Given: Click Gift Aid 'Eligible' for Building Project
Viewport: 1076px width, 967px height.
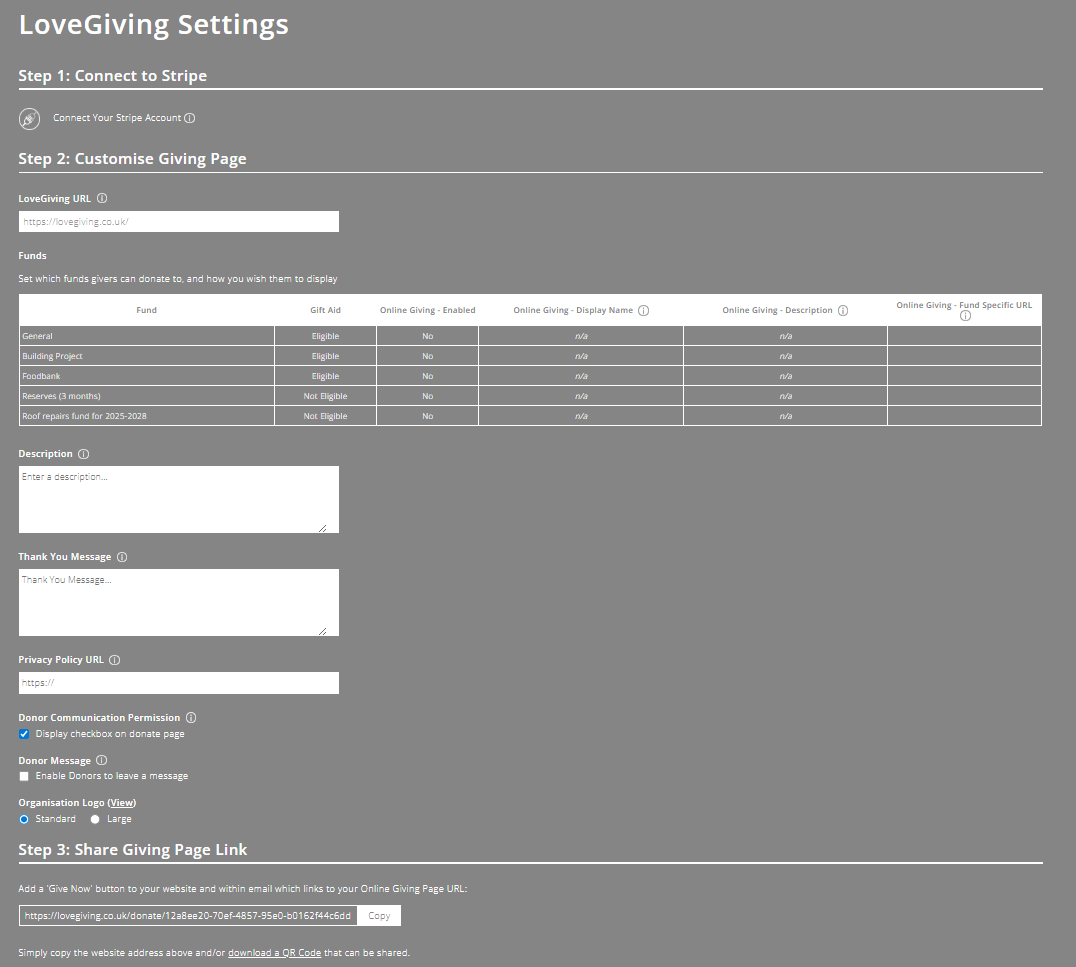Looking at the screenshot, I should pos(325,356).
